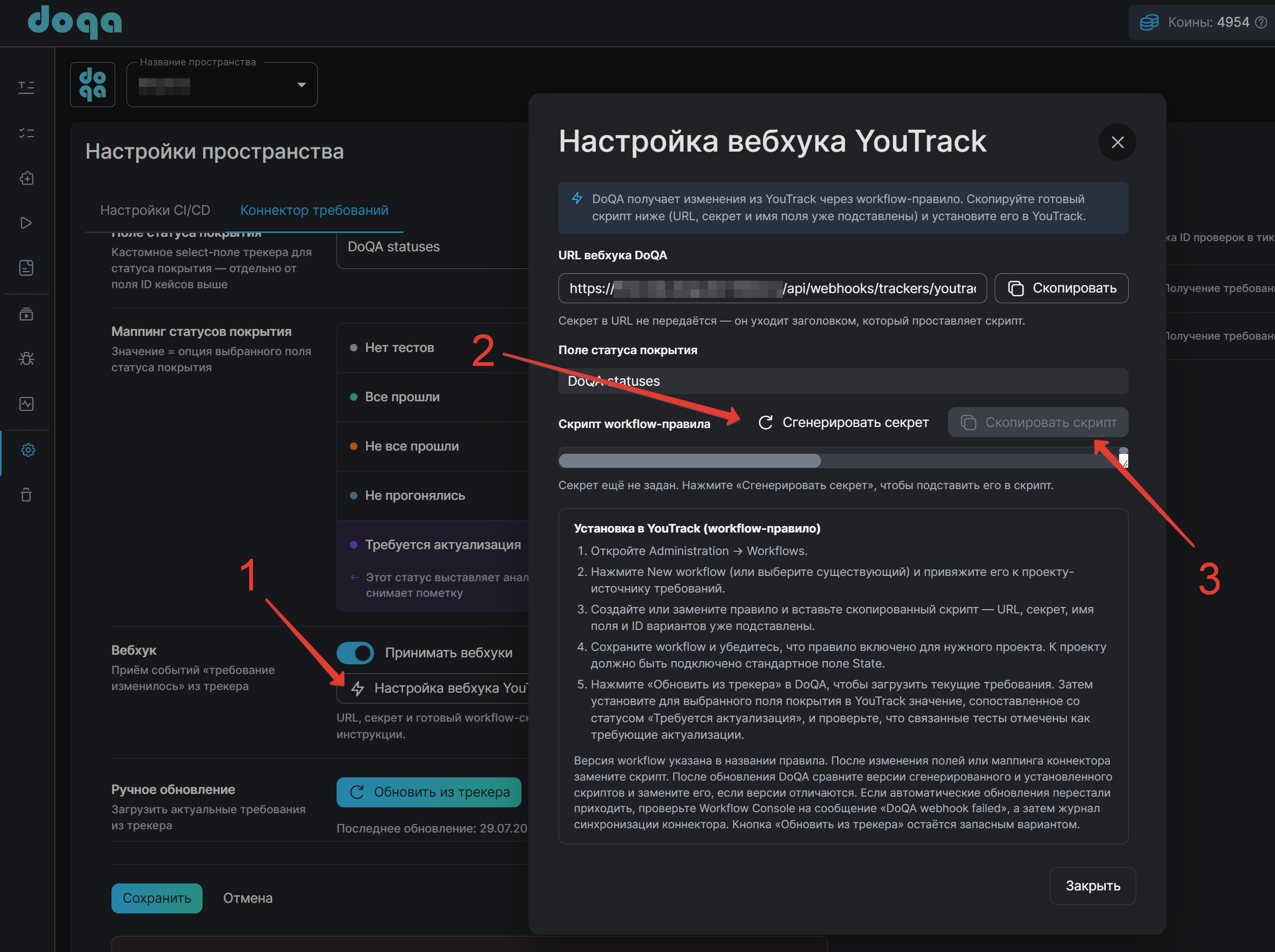The height and width of the screenshot is (952, 1275).
Task: Select the Коннектор требований tab
Action: point(314,211)
